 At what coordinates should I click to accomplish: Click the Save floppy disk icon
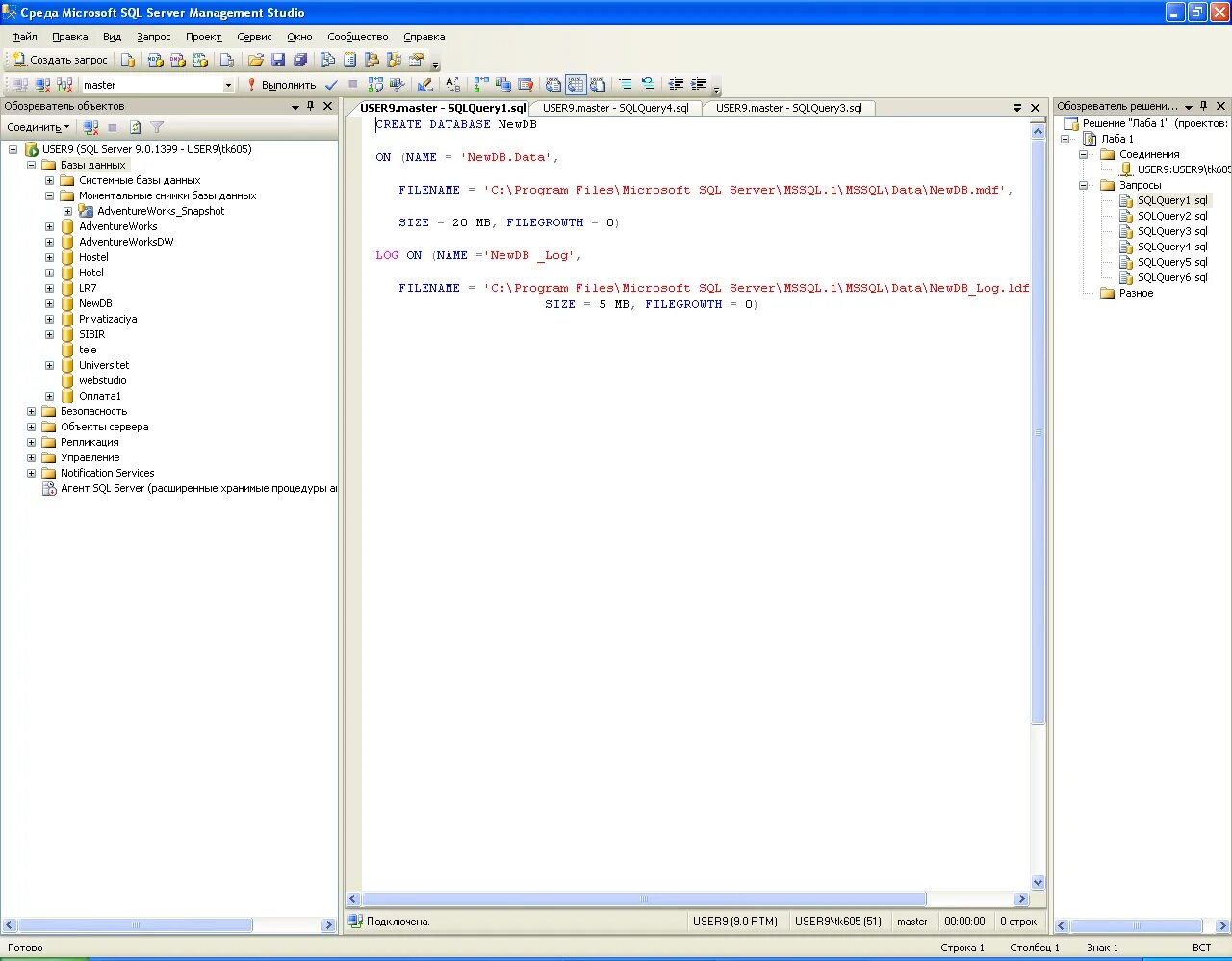click(x=278, y=60)
